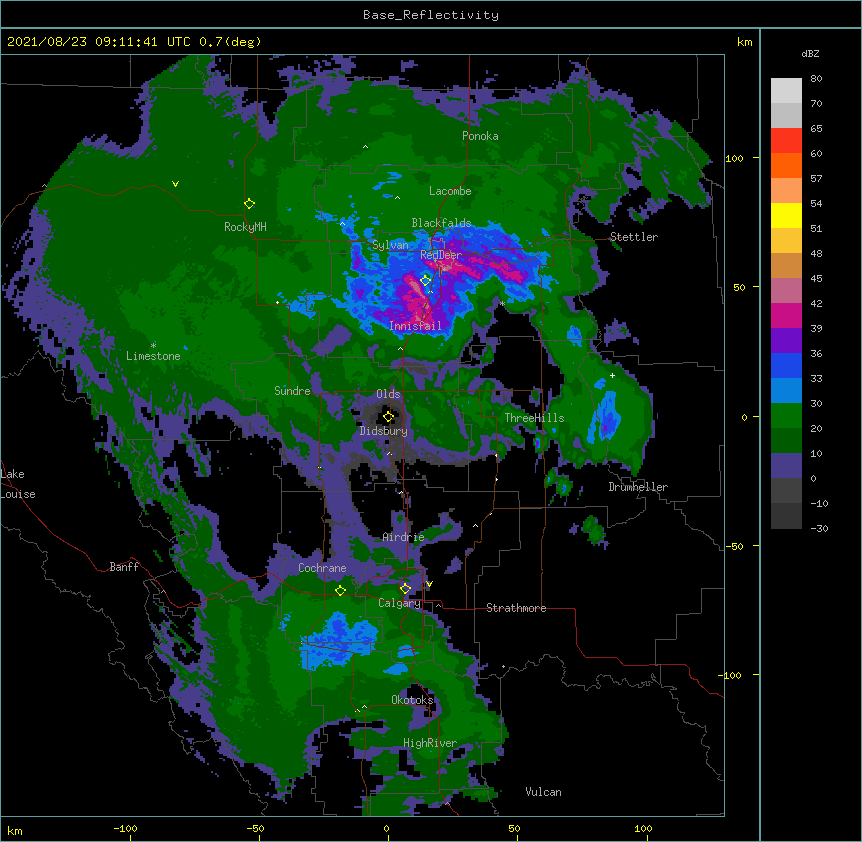Click the Ponoka city label

[480, 136]
